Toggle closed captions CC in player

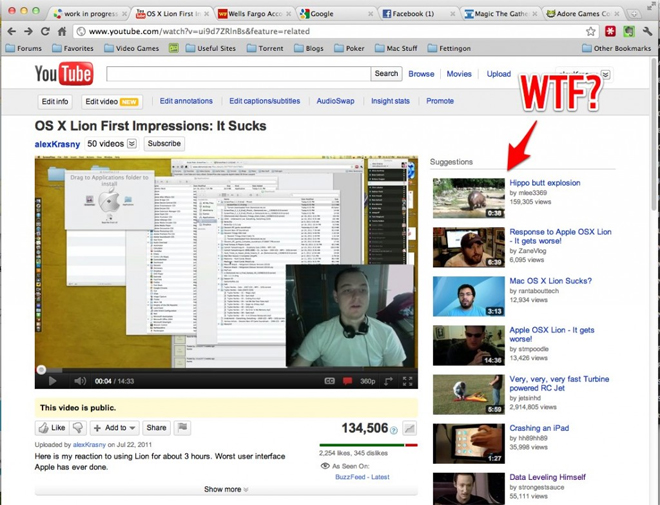point(329,381)
